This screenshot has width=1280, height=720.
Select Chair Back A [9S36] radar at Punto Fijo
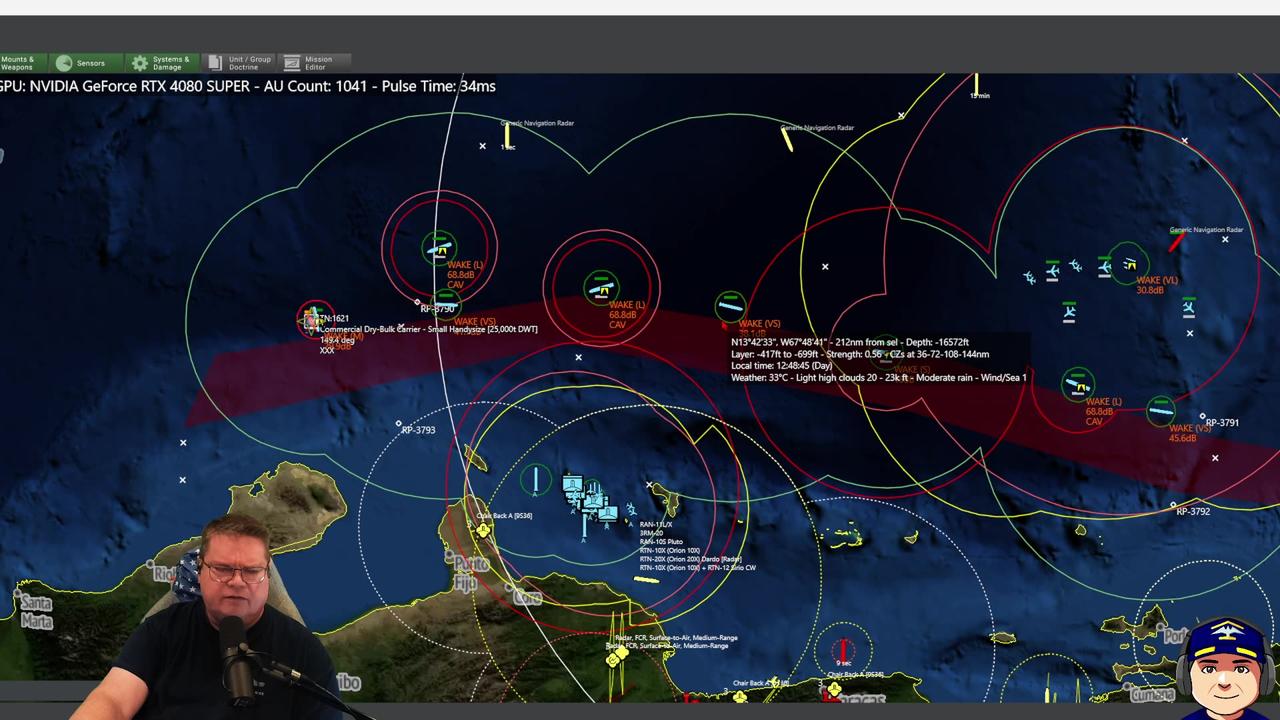pos(484,530)
